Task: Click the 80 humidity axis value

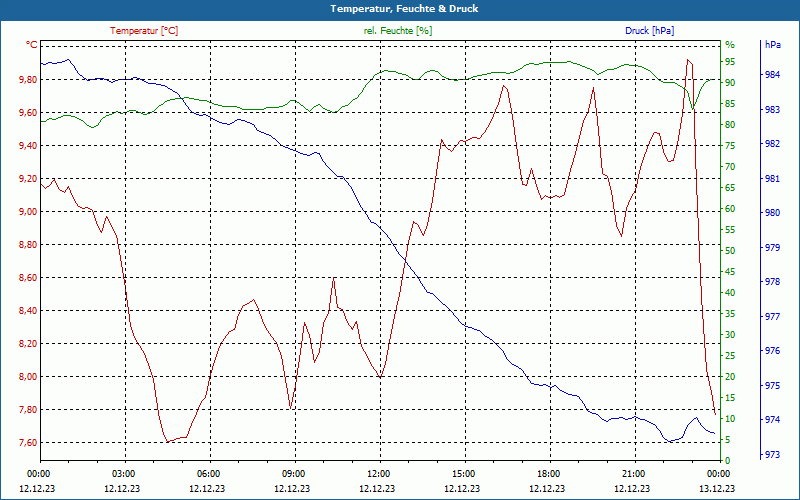Action: pyautogui.click(x=730, y=124)
